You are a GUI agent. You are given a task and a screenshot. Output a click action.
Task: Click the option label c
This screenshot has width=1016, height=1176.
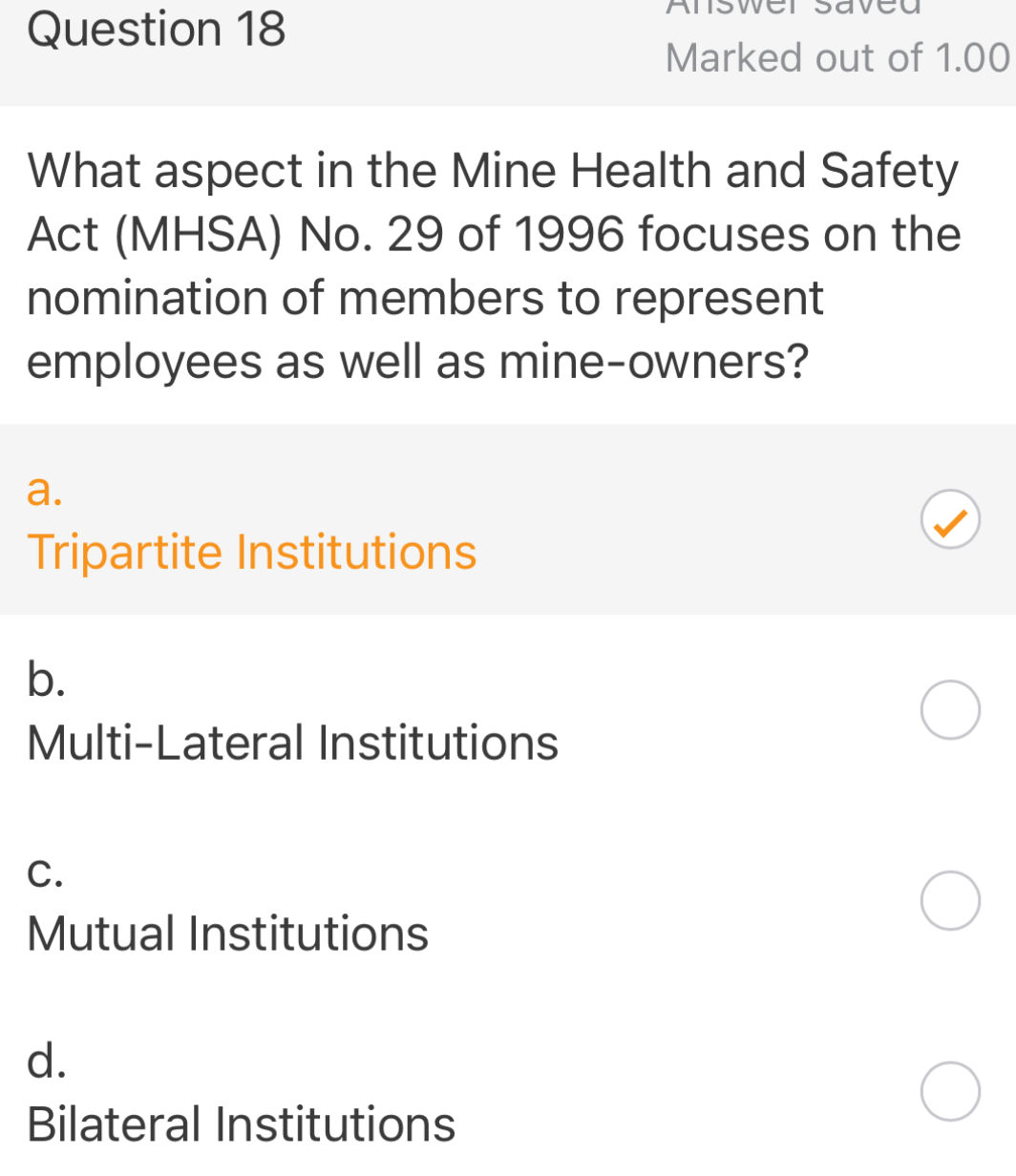[x=46, y=871]
